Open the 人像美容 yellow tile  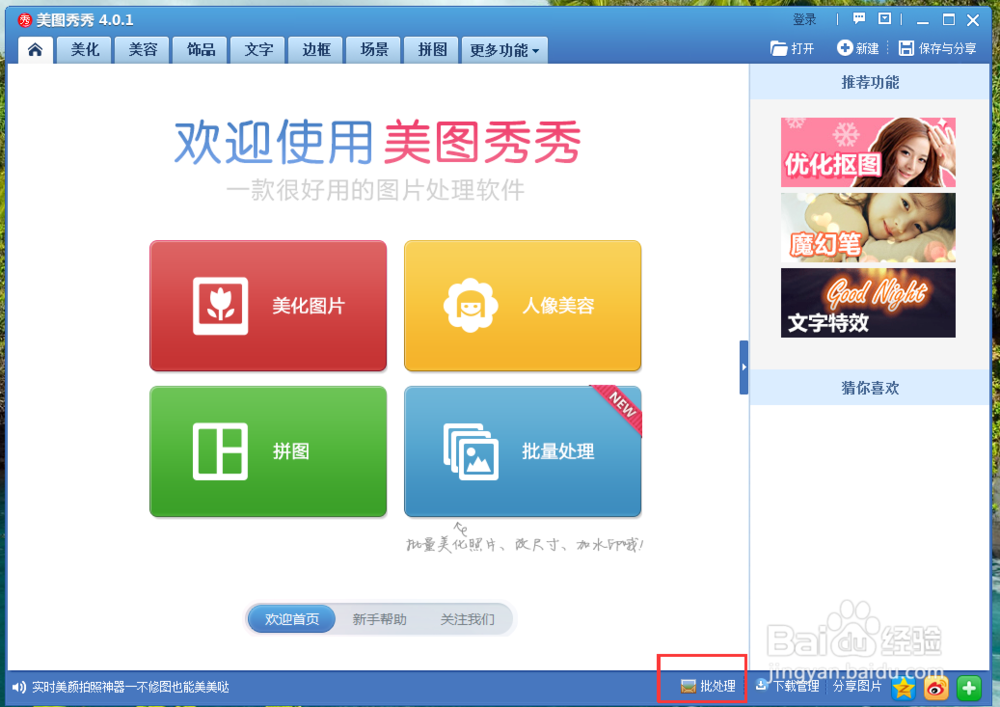pos(522,305)
